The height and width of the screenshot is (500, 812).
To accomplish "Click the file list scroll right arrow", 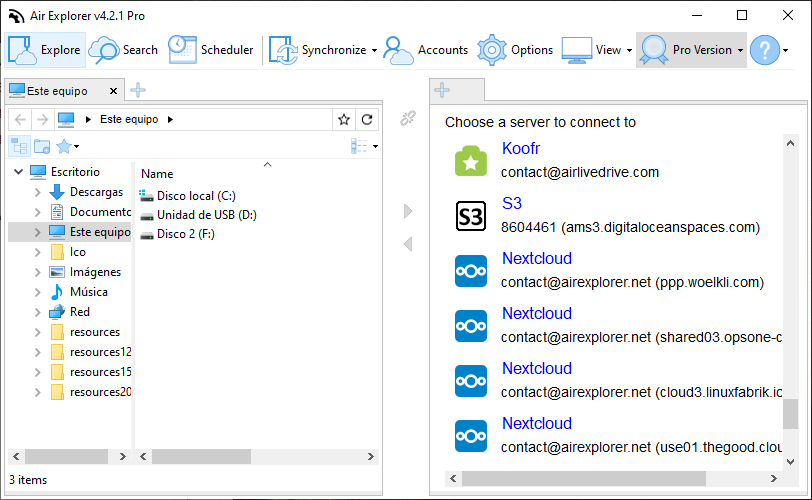I will [371, 457].
